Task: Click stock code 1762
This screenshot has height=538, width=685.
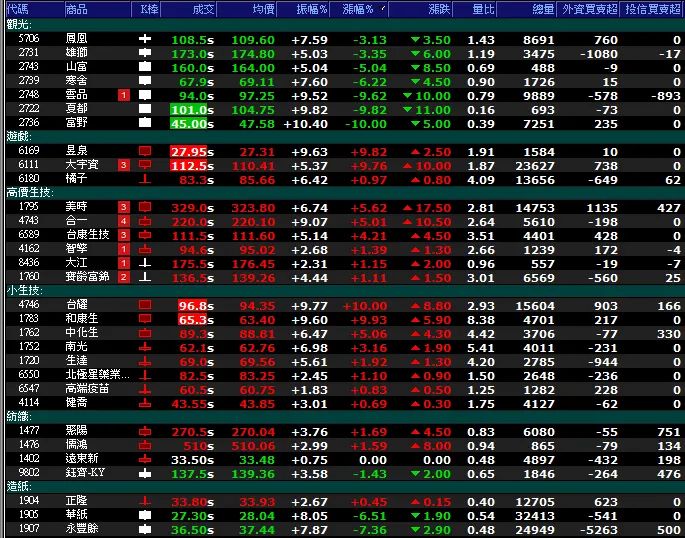Action: [29, 333]
